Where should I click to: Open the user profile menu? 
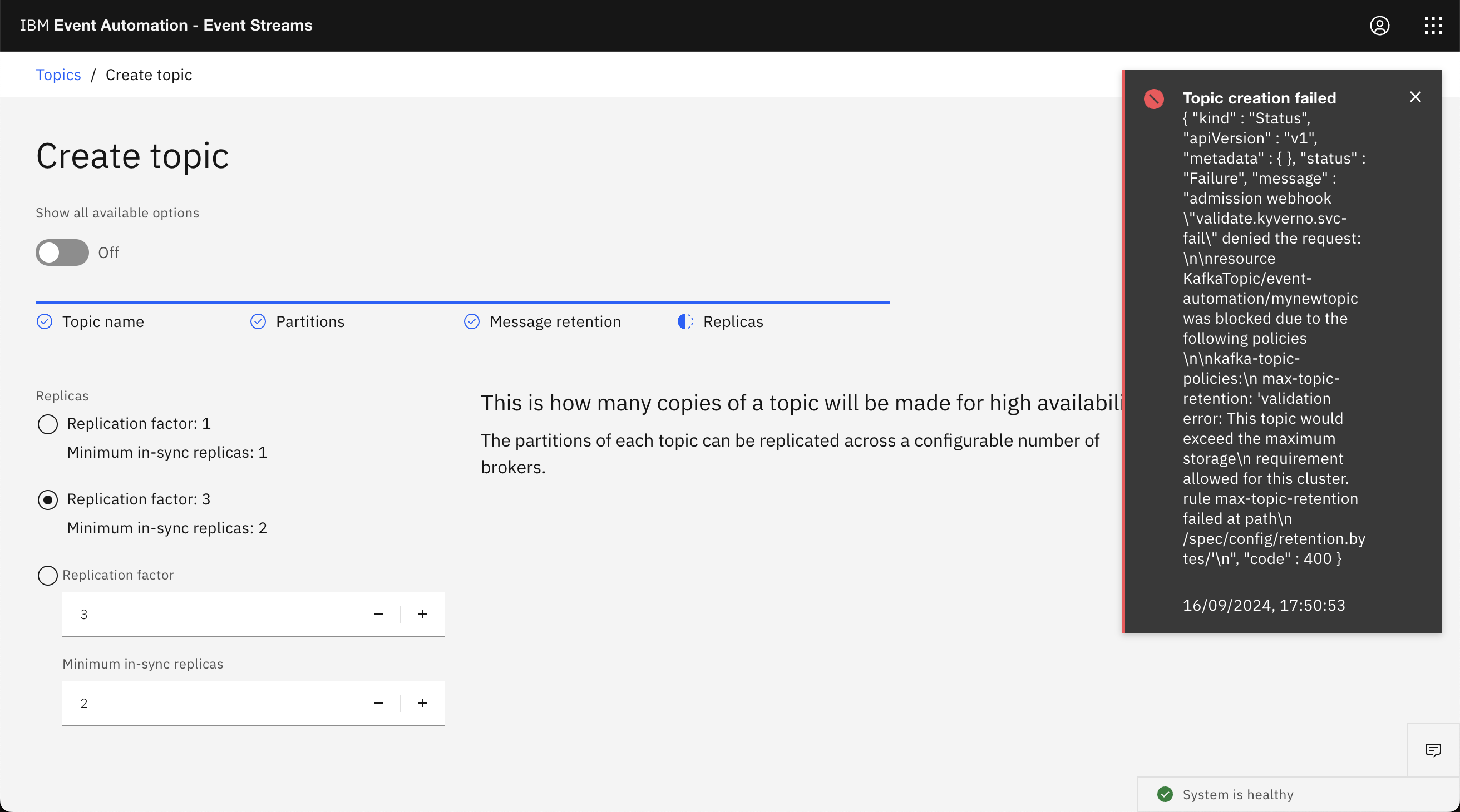click(x=1380, y=26)
